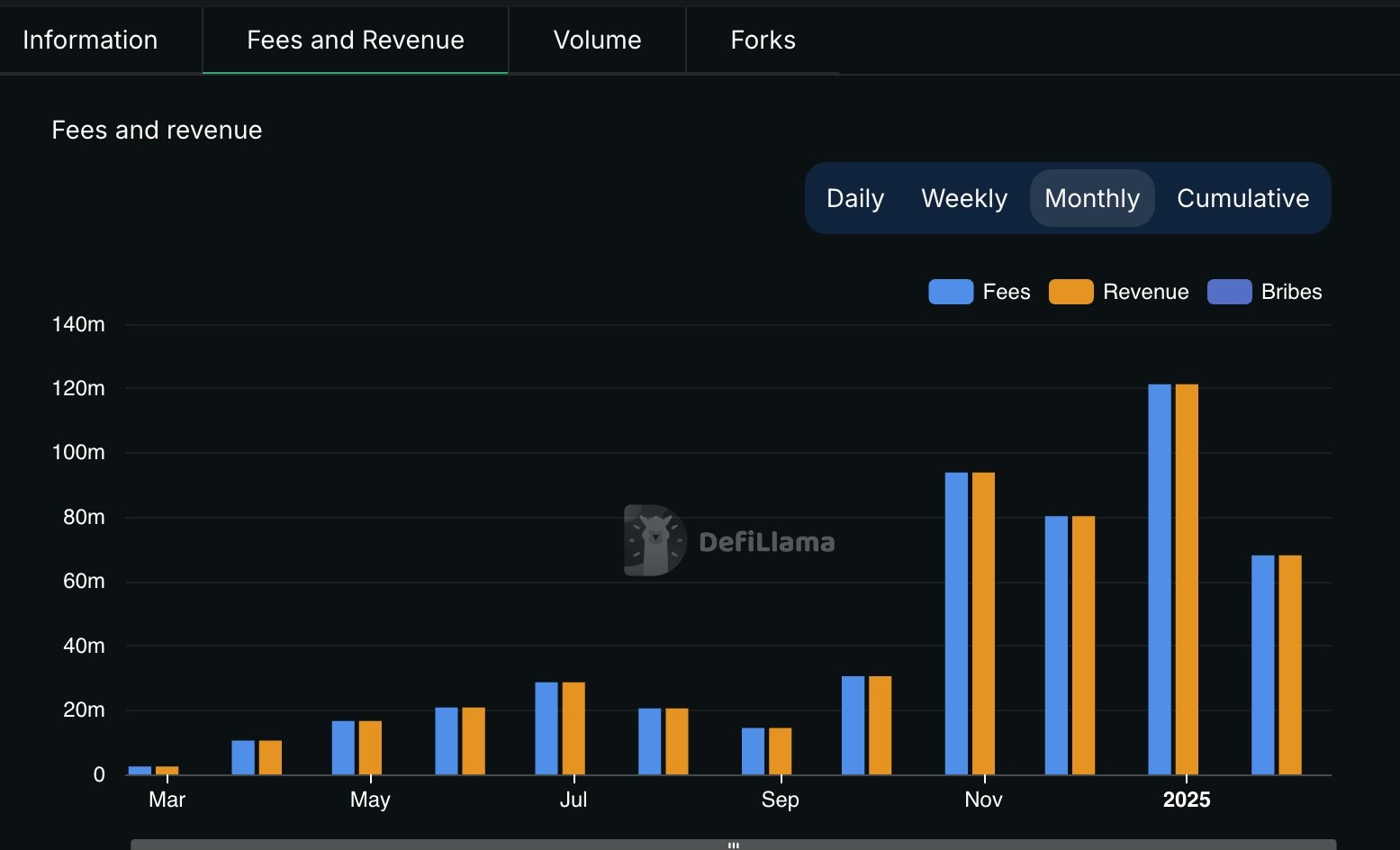Hide the Bribes series via its legend entry
This screenshot has height=850, width=1400.
(1291, 292)
